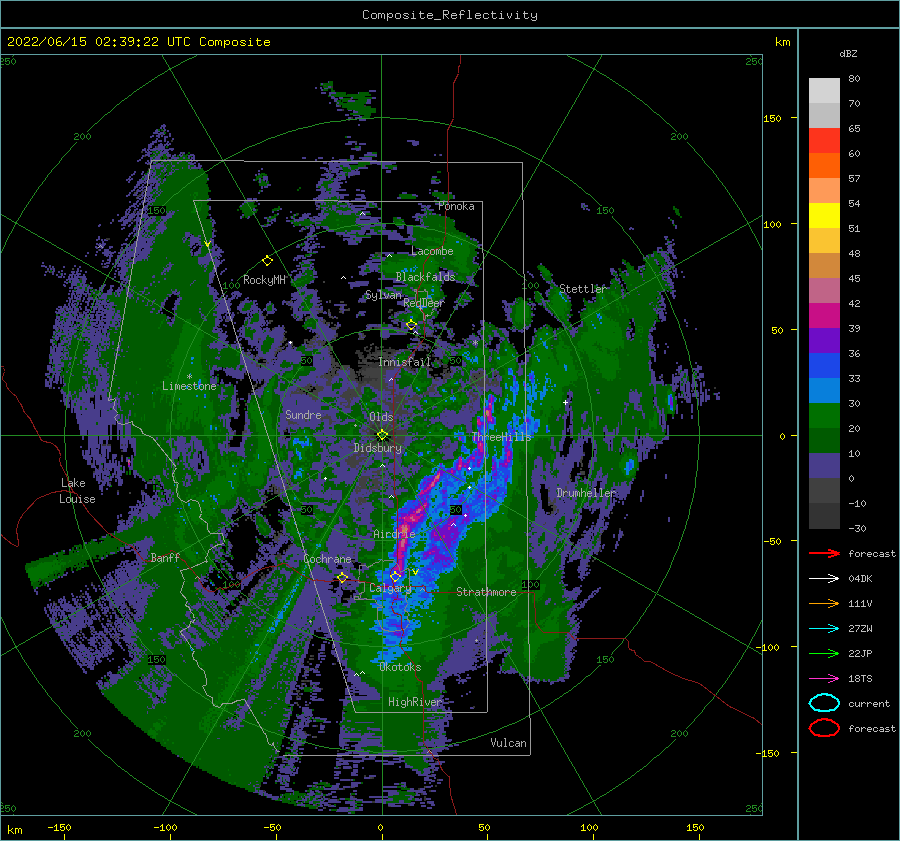Viewport: 900px width, 841px height.
Task: Click the -30 value in dBZ legend
Action: point(858,528)
